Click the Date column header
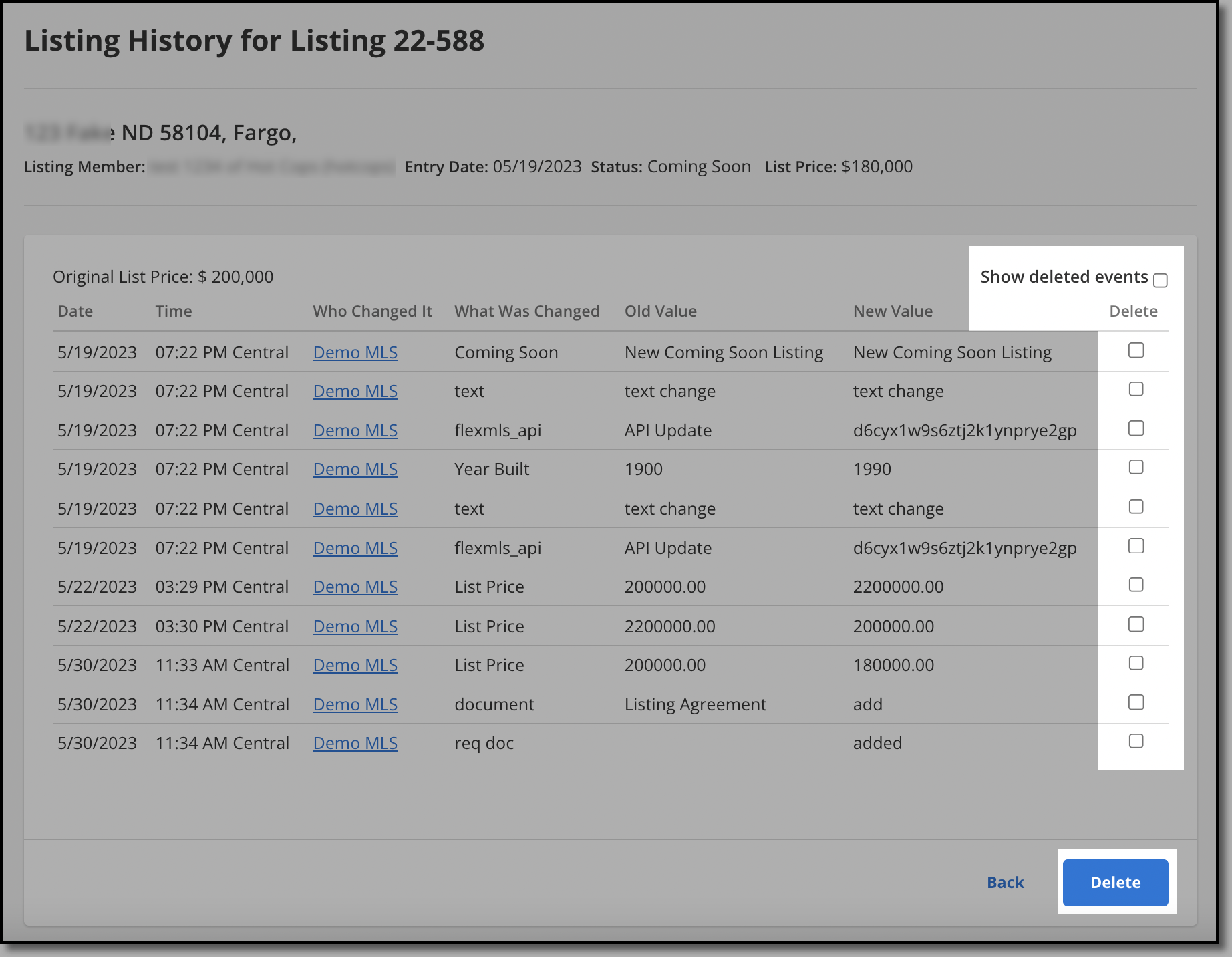Screen dimensions: 1232x957 (75, 311)
